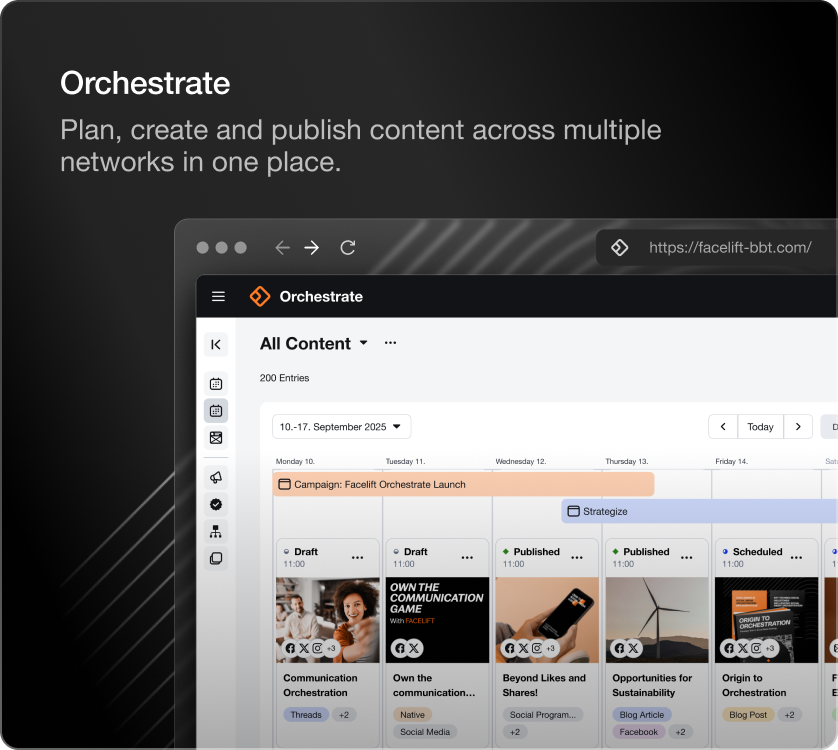The width and height of the screenshot is (838, 750).
Task: Click X icon on Origin to Orchestration card
Action: point(743,648)
